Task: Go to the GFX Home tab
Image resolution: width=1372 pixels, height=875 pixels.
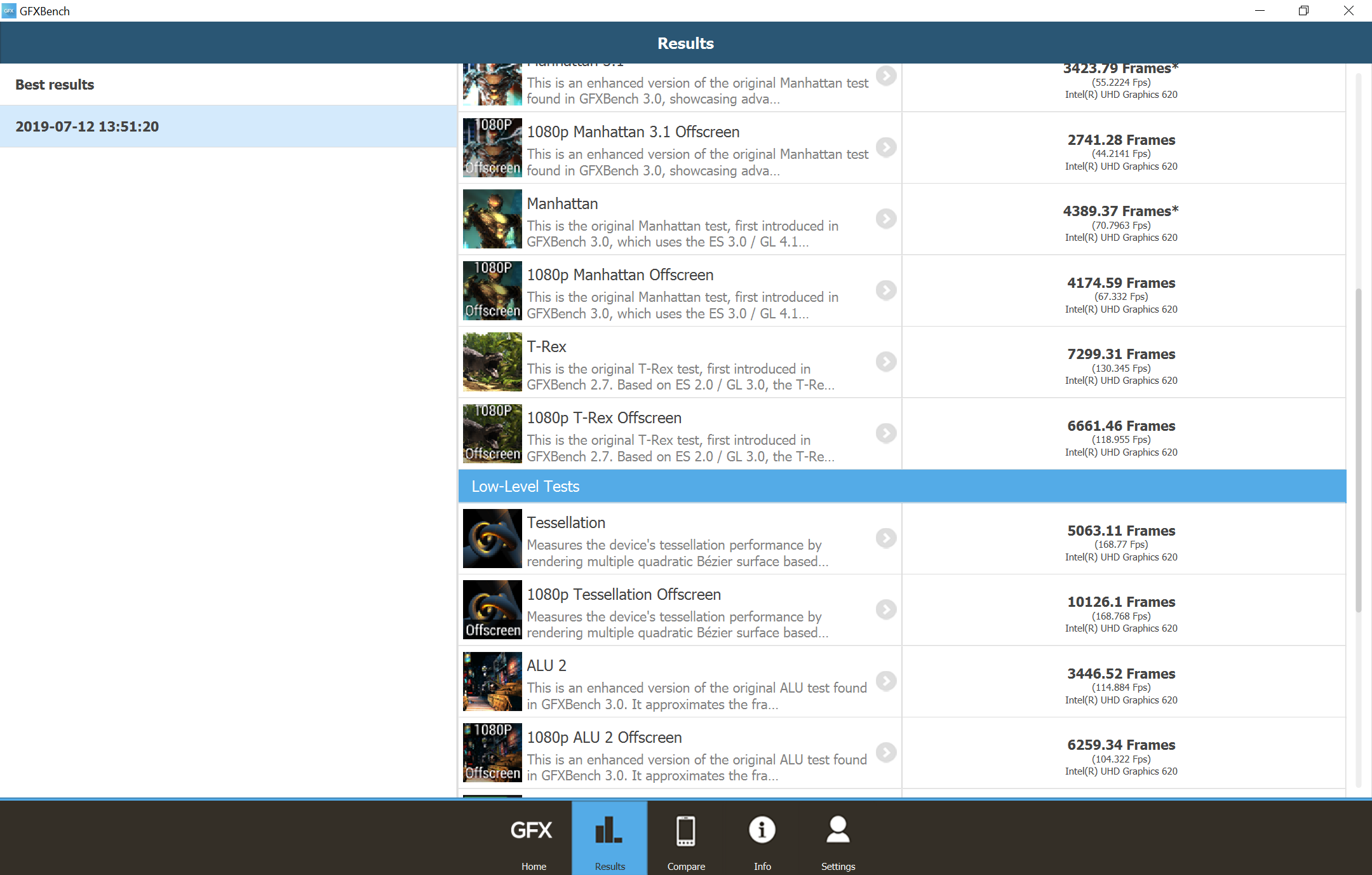Action: [534, 839]
